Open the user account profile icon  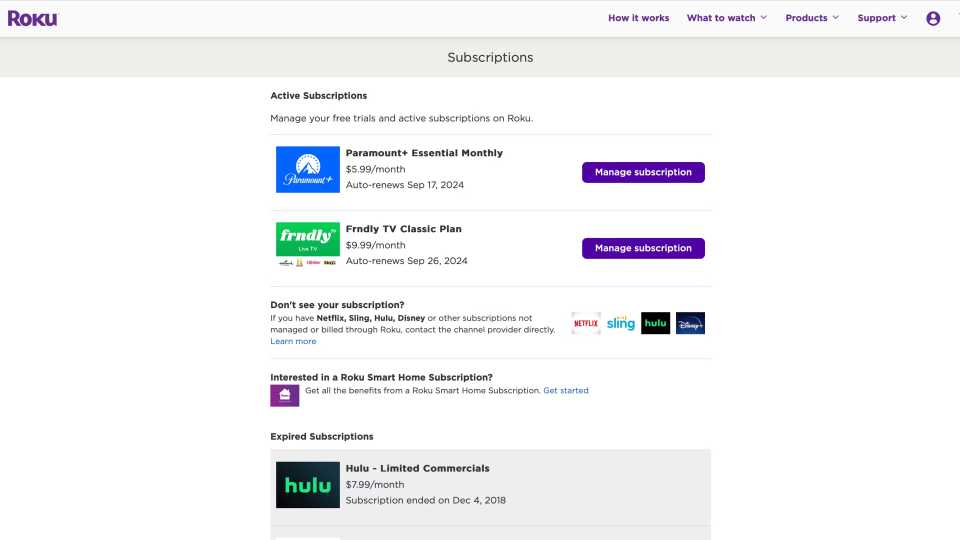click(933, 18)
